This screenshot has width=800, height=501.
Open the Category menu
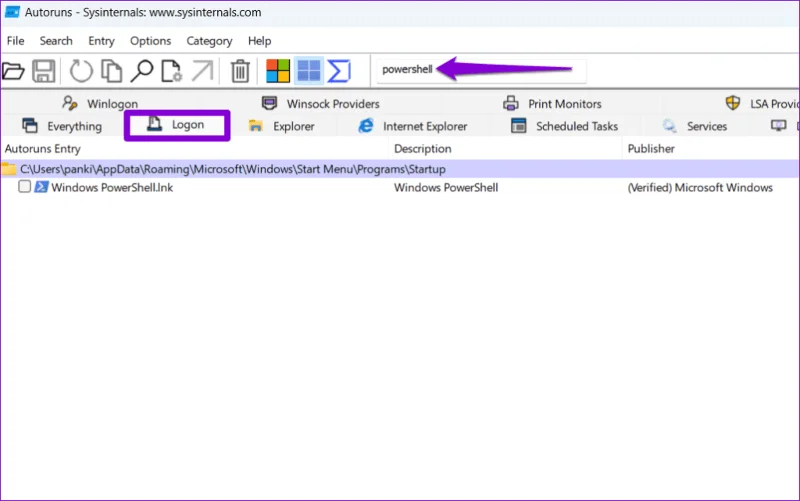tap(209, 41)
